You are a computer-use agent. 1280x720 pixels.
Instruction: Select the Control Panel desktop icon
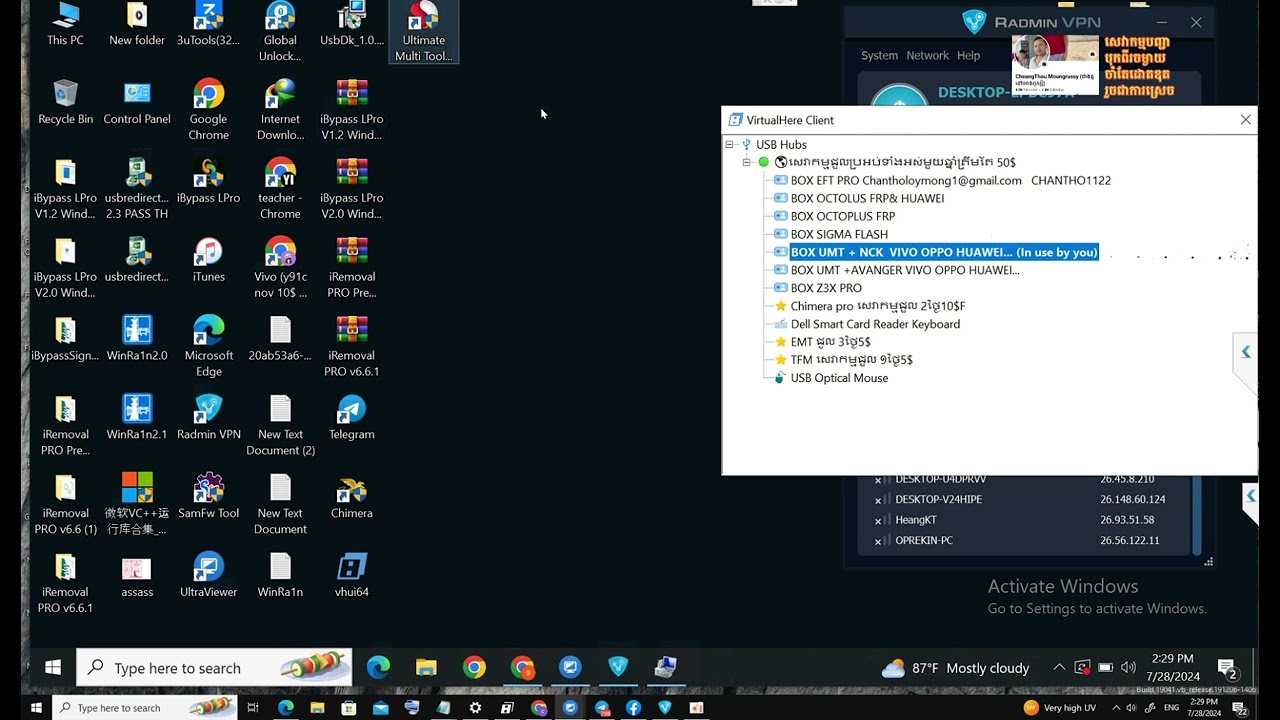[x=137, y=103]
